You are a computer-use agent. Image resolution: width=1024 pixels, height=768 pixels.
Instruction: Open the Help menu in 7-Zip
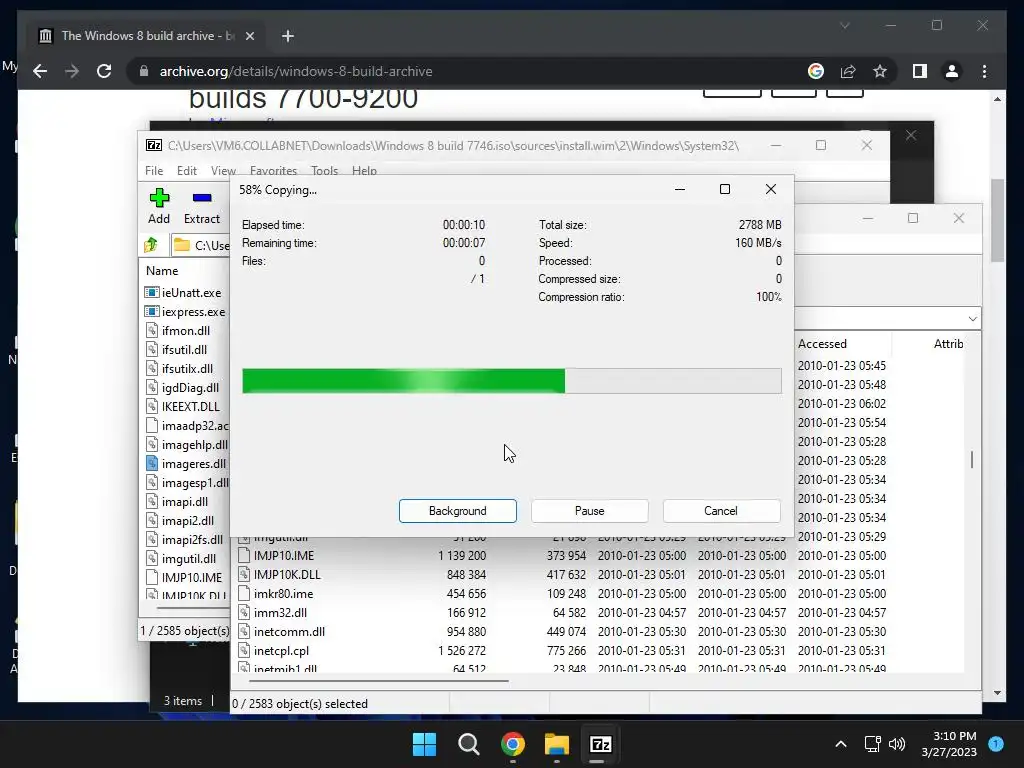click(364, 171)
